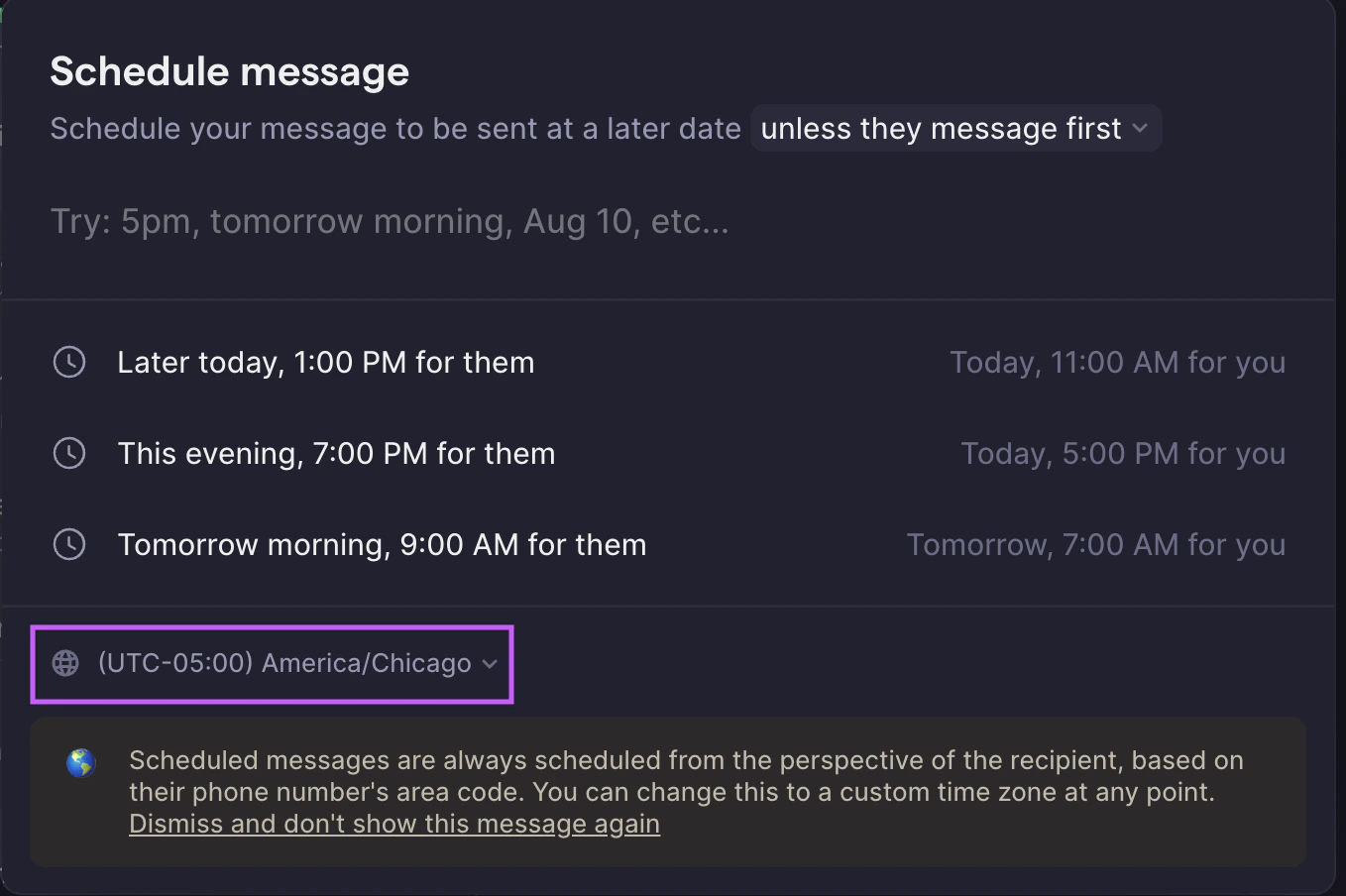Screen dimensions: 1346x896
Task: Open the America/Chicago timezone dropdown
Action: point(273,663)
